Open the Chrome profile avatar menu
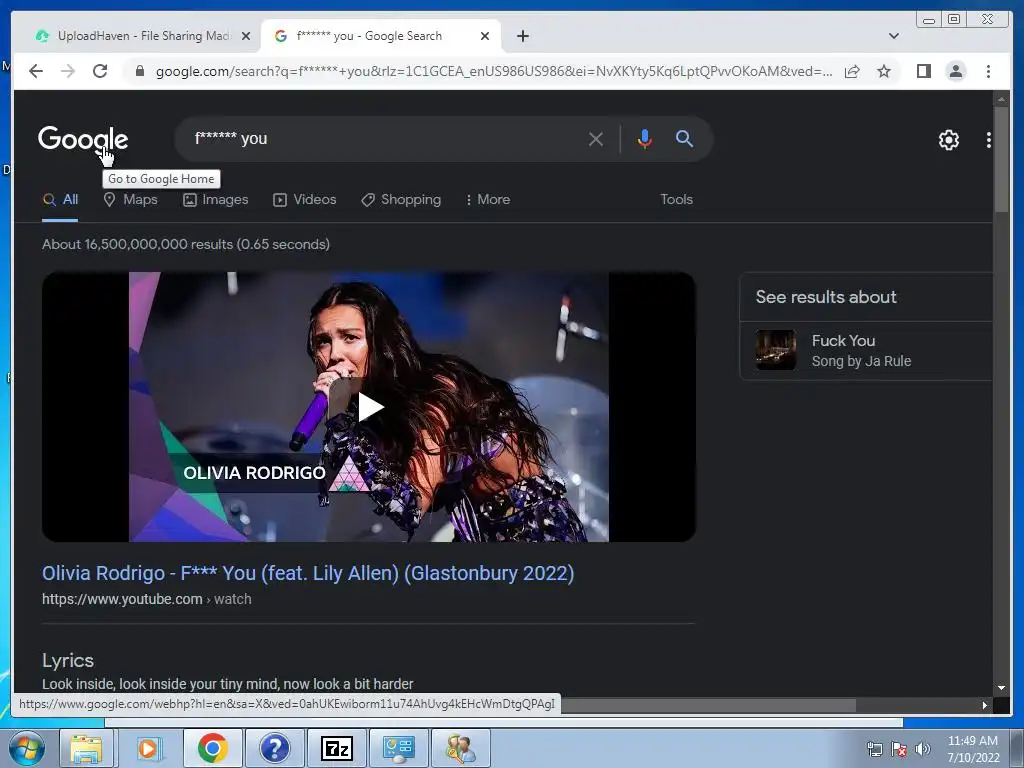Viewport: 1024px width, 768px height. click(955, 71)
